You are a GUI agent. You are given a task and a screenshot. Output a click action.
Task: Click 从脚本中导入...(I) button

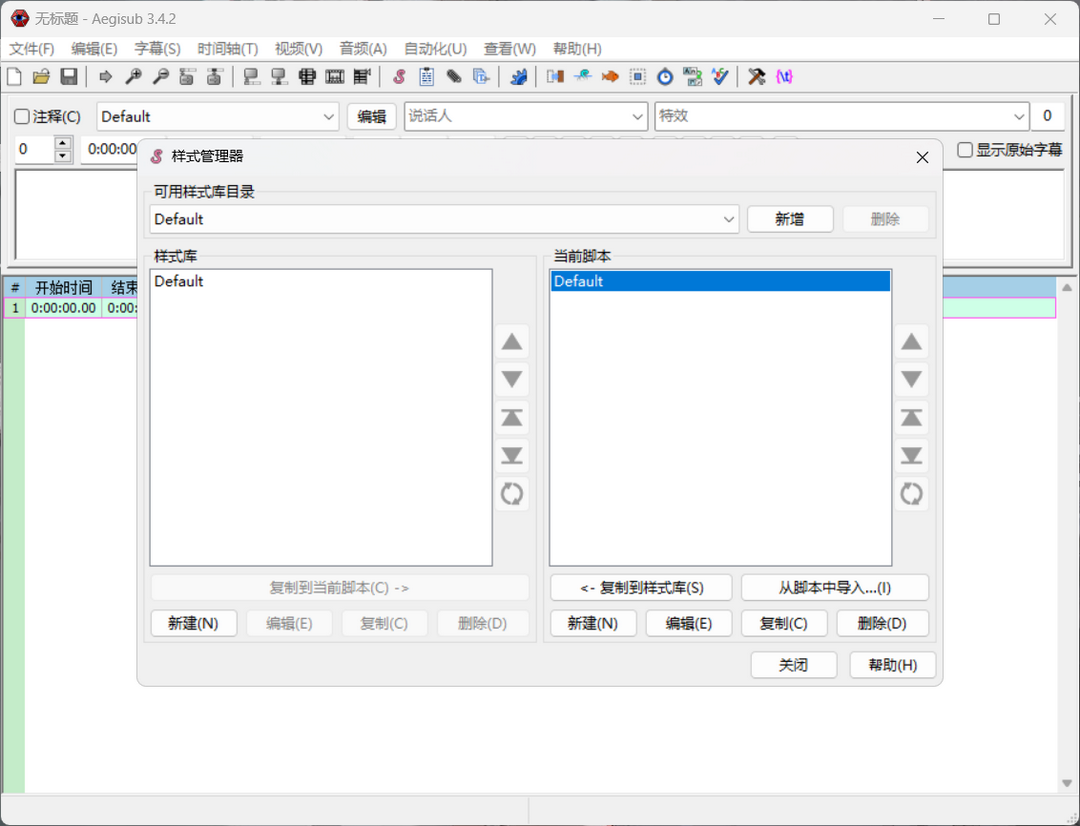(x=834, y=587)
